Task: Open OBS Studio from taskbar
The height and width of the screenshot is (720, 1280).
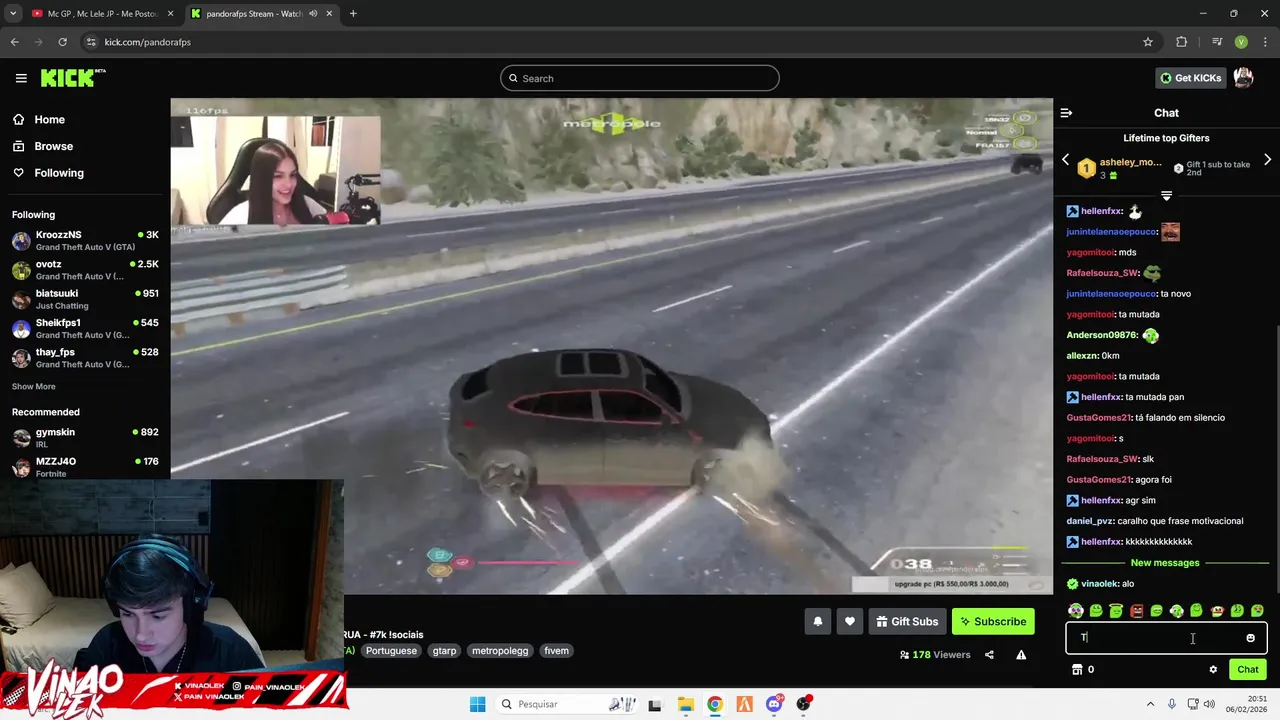Action: coord(804,704)
